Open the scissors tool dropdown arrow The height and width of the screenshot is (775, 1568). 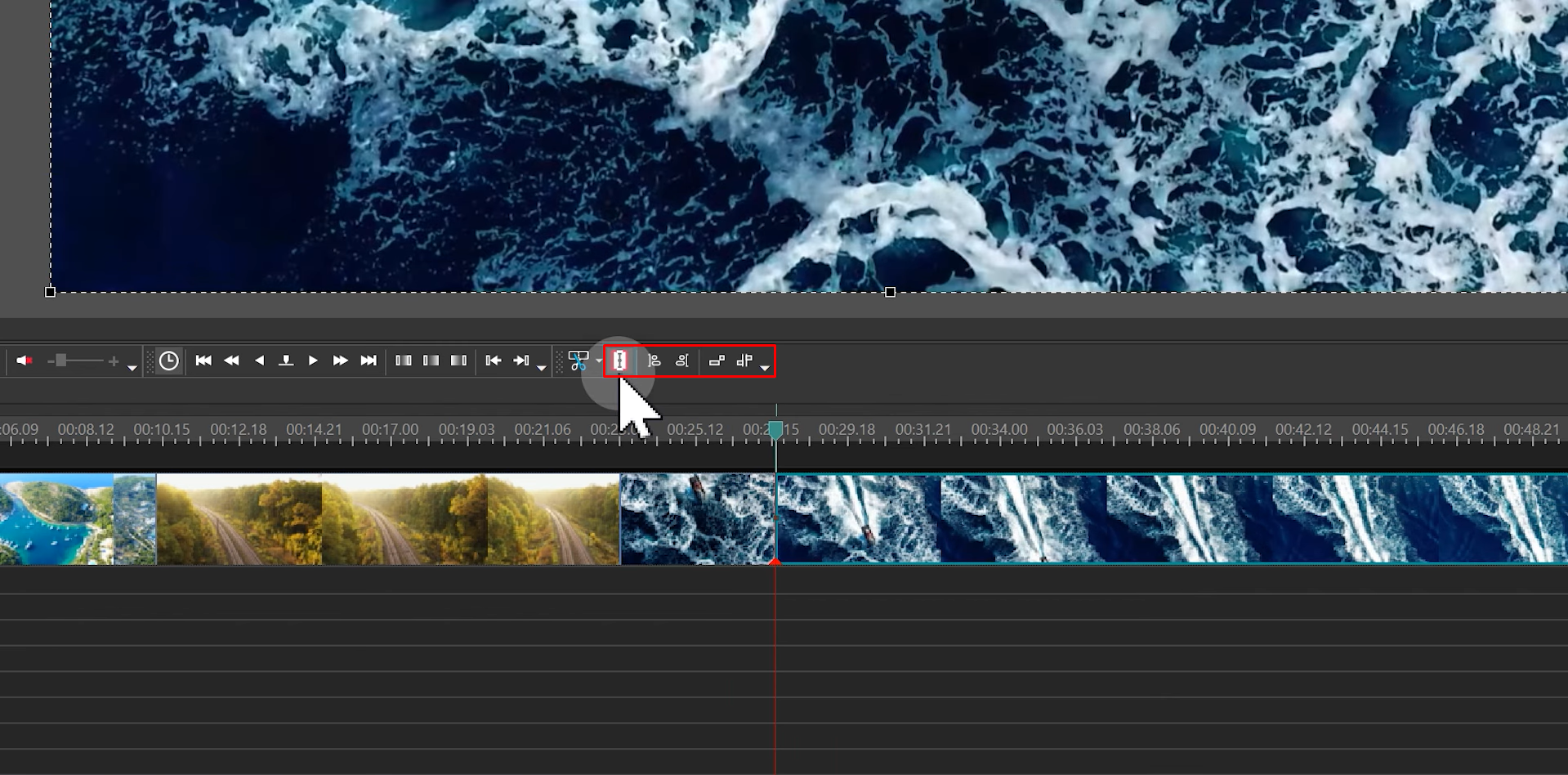(x=599, y=361)
